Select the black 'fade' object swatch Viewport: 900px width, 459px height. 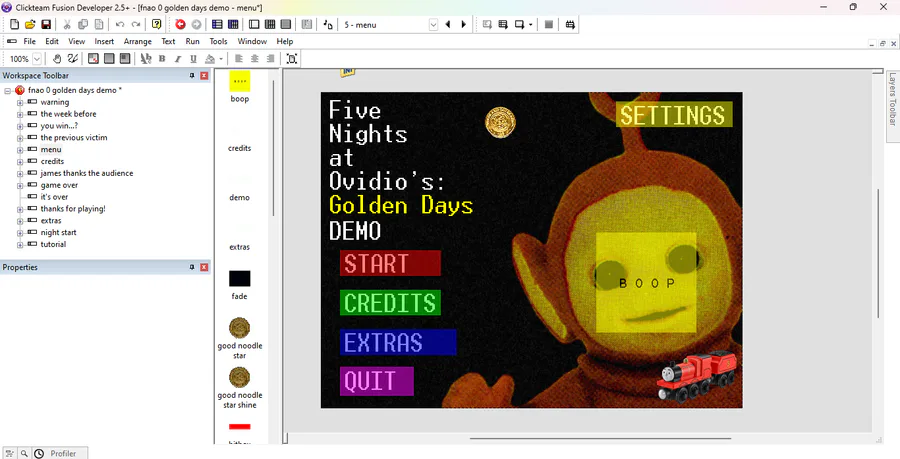pyautogui.click(x=239, y=279)
